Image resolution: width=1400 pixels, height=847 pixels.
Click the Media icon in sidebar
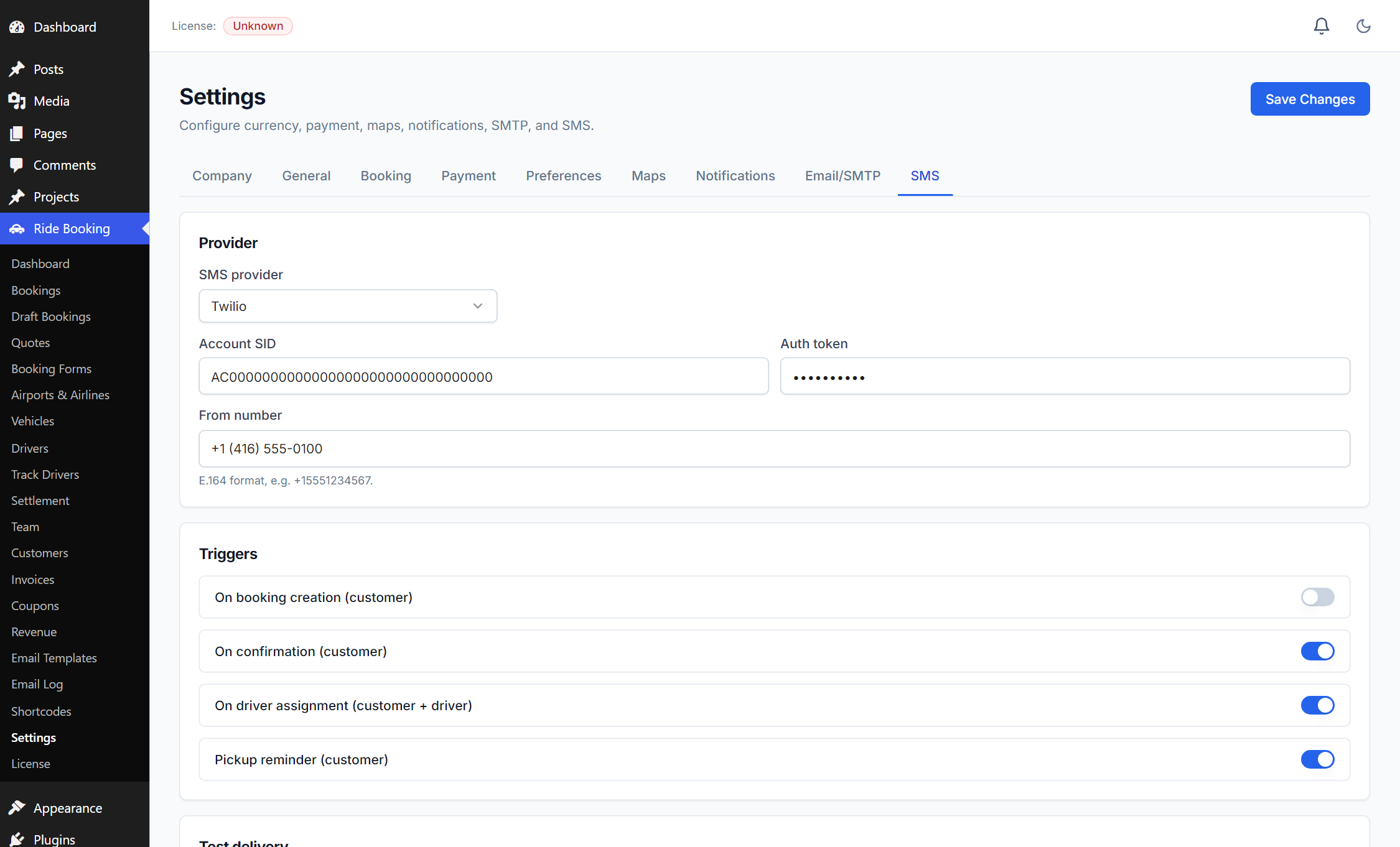pyautogui.click(x=17, y=101)
